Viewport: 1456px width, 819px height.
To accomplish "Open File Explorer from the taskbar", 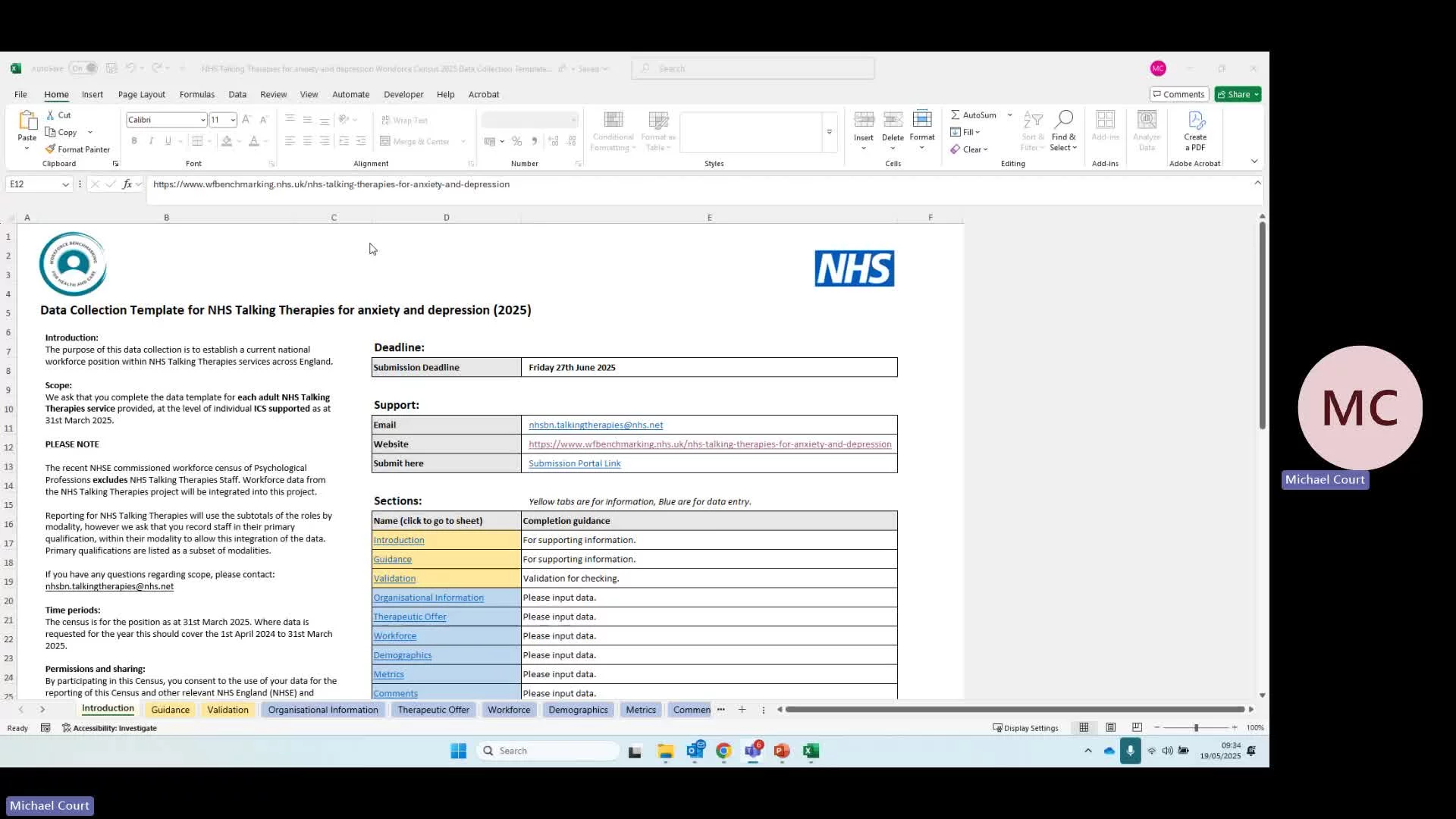I will coord(665,751).
